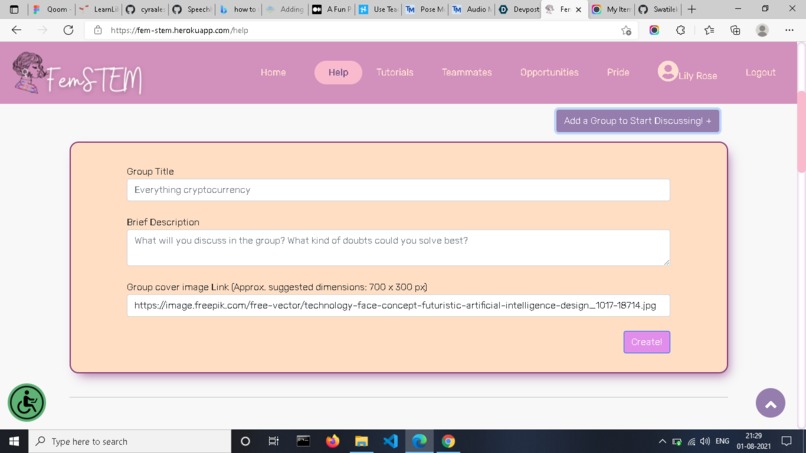Open browser Settings and more menu
806x453 pixels.
(789, 30)
